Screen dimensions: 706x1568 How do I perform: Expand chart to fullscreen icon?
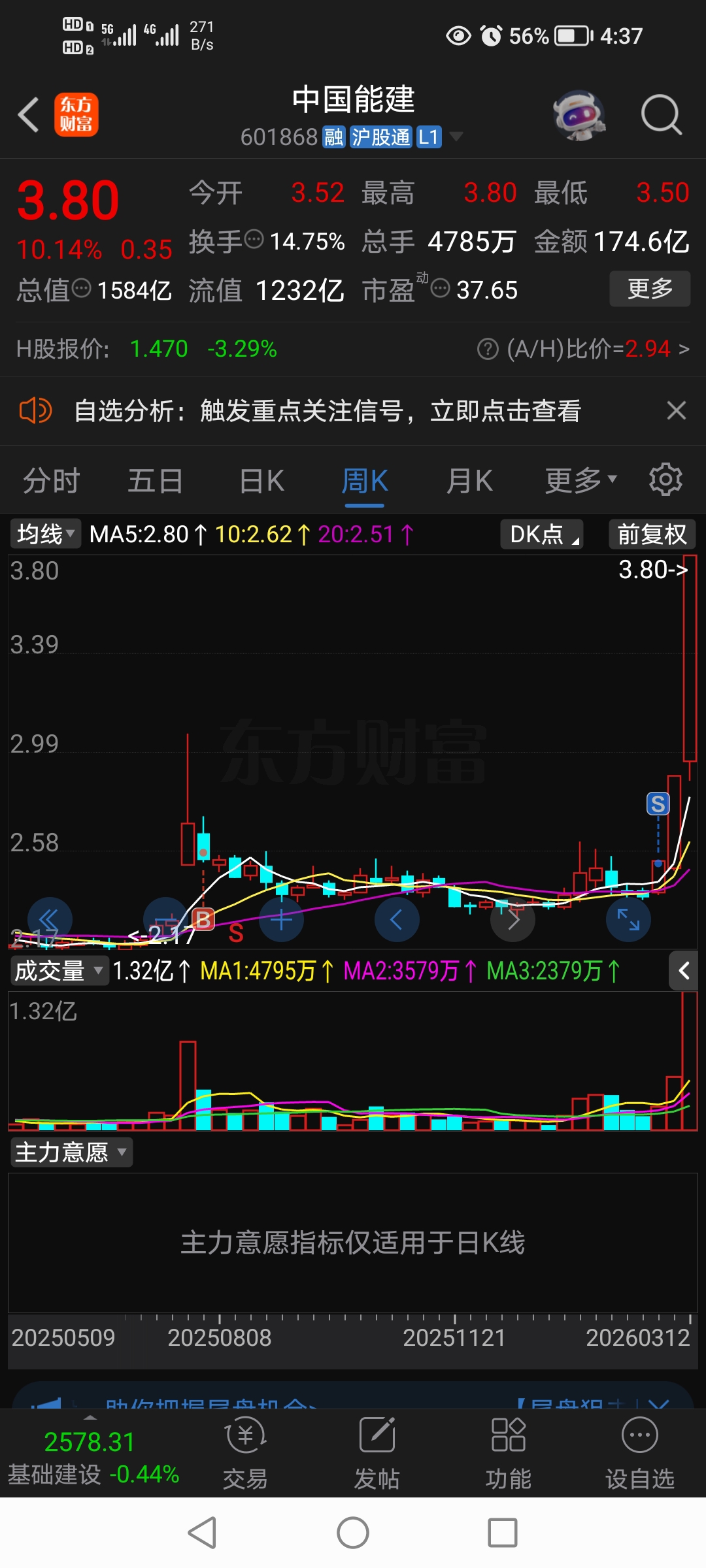tap(629, 919)
